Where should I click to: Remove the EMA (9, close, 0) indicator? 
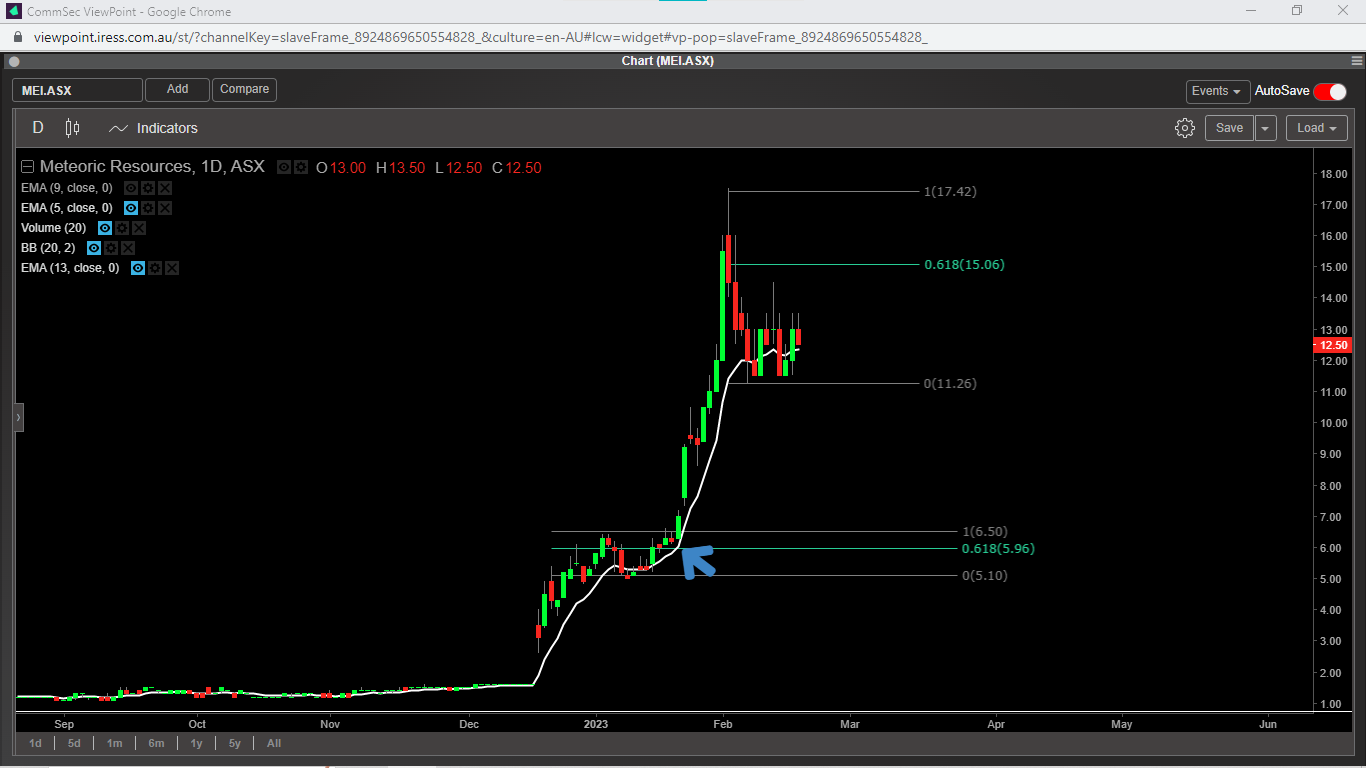point(165,188)
